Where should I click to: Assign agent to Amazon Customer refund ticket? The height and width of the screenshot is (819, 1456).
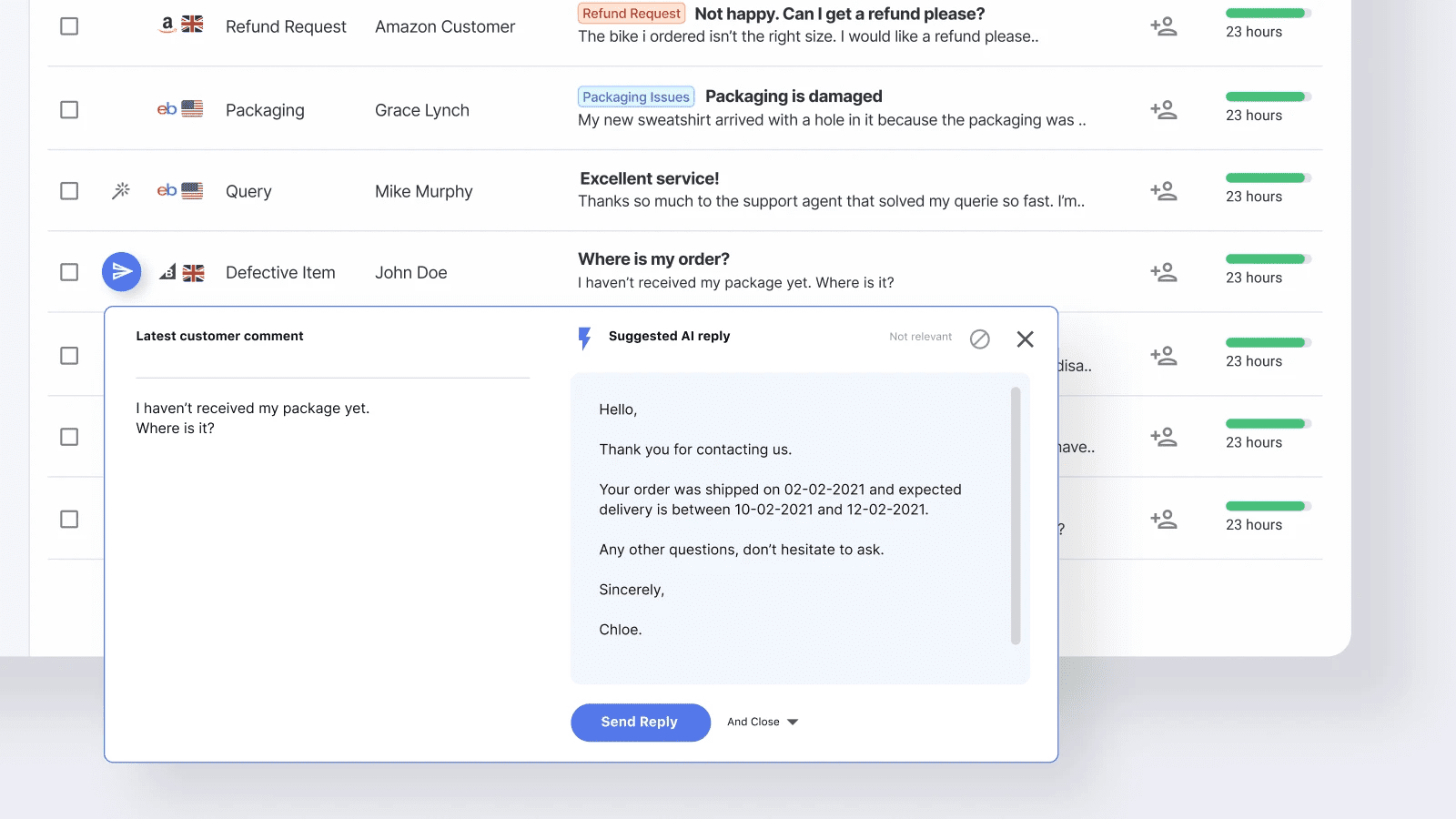[x=1163, y=26]
